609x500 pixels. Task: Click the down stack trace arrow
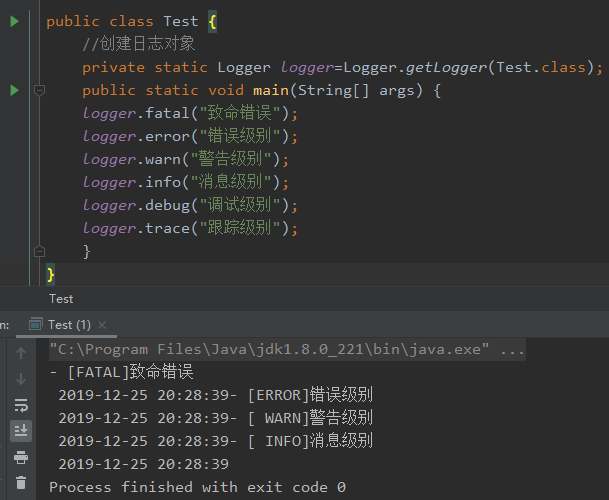pyautogui.click(x=21, y=379)
